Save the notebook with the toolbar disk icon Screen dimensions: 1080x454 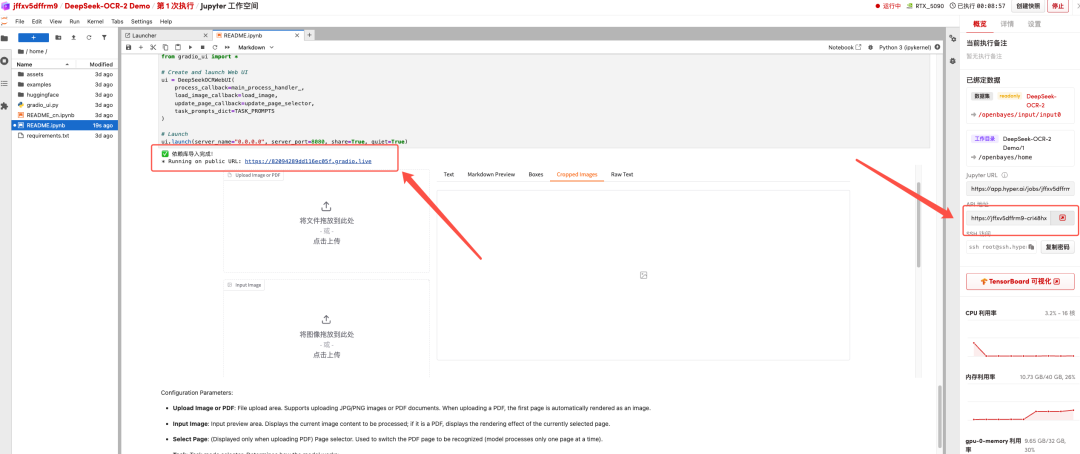pyautogui.click(x=129, y=48)
